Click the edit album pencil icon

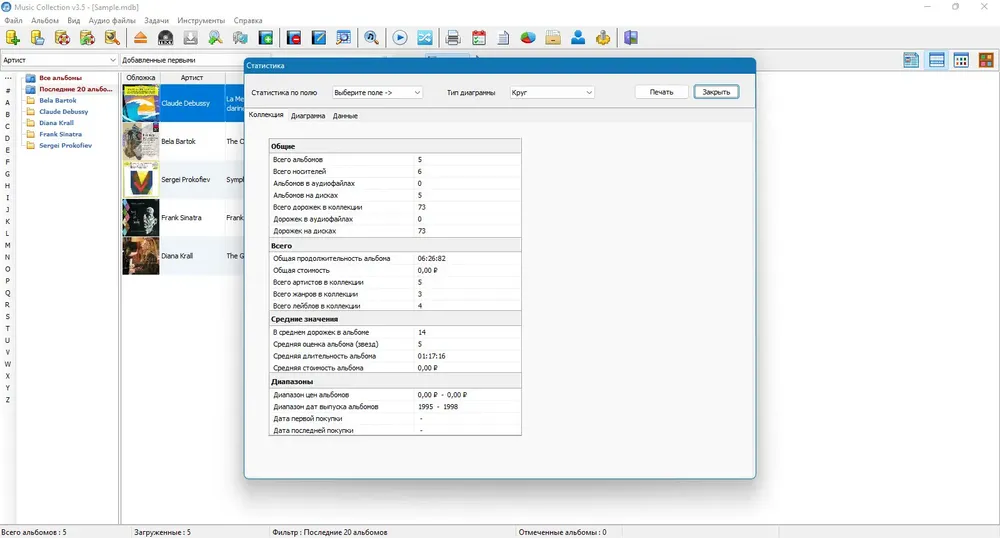coord(318,38)
